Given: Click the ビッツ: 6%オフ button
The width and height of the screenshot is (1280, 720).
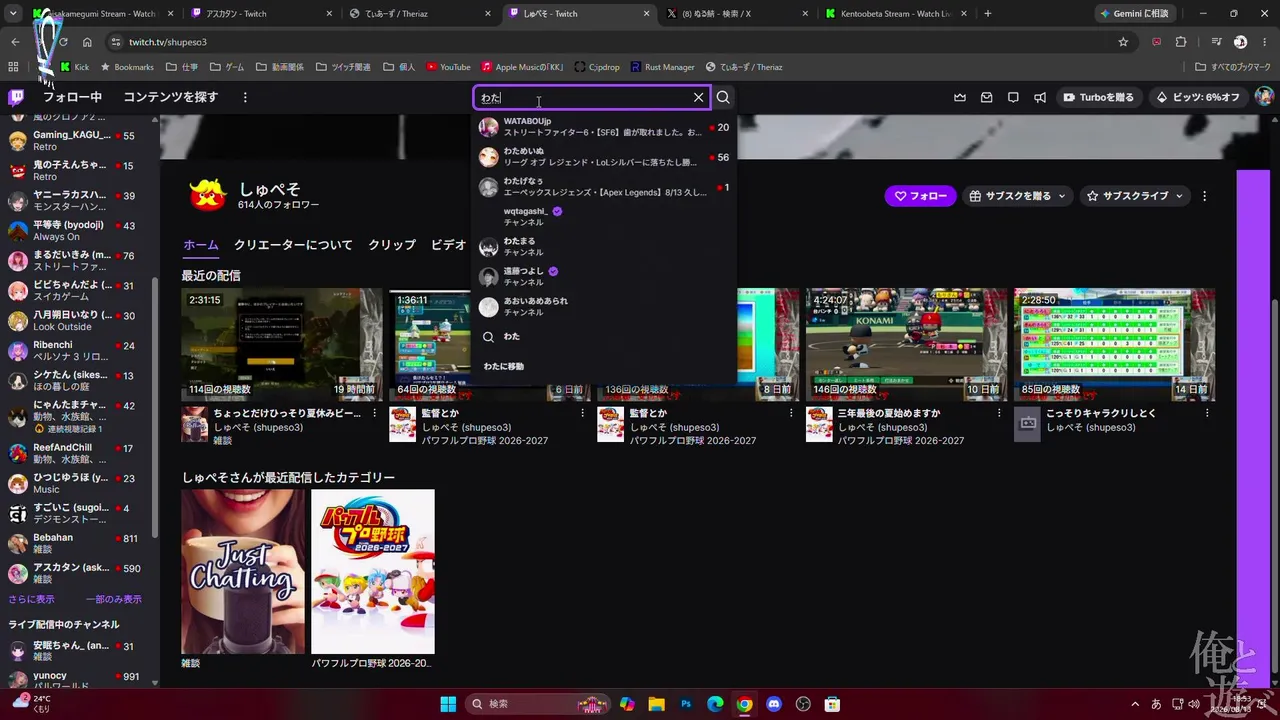Looking at the screenshot, I should click(x=1198, y=97).
